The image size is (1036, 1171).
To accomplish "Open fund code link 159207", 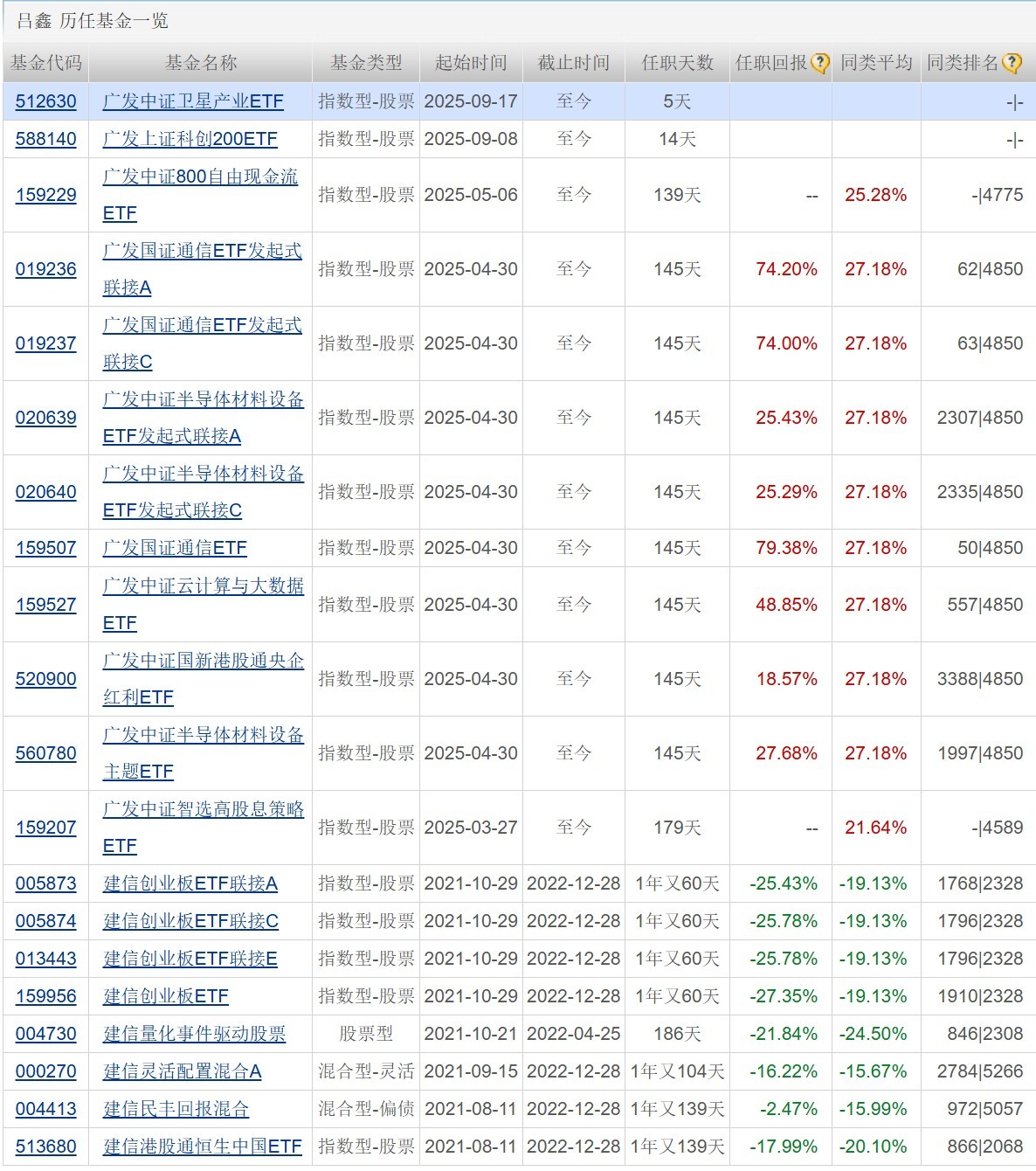I will point(46,828).
